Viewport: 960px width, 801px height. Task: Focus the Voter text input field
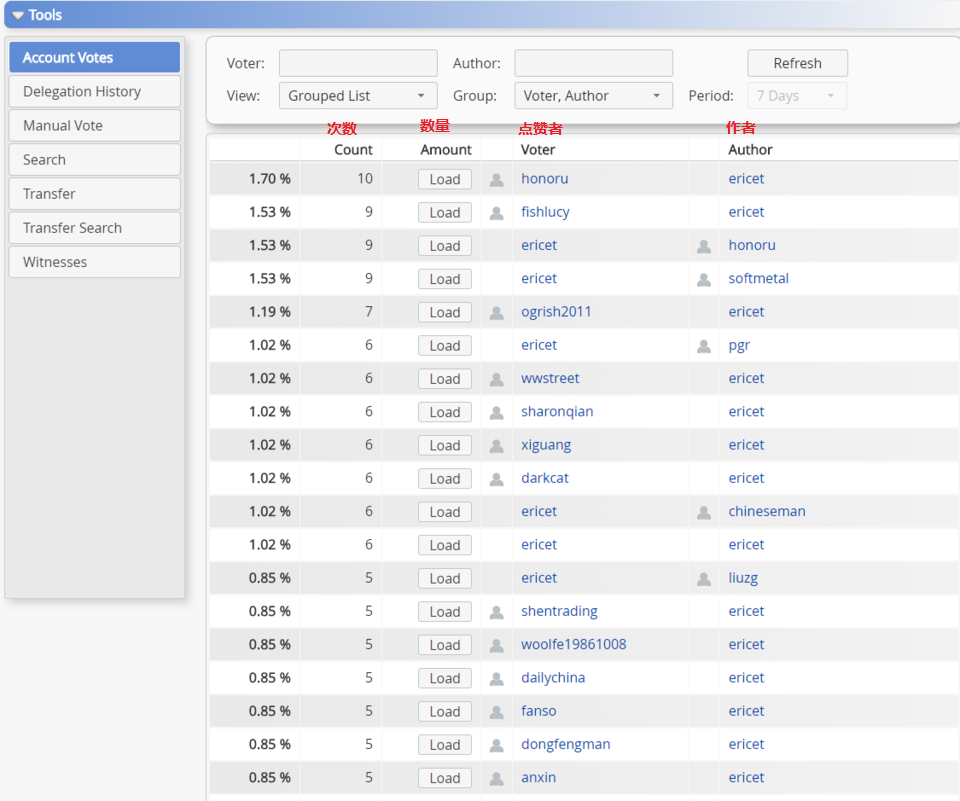tap(358, 63)
